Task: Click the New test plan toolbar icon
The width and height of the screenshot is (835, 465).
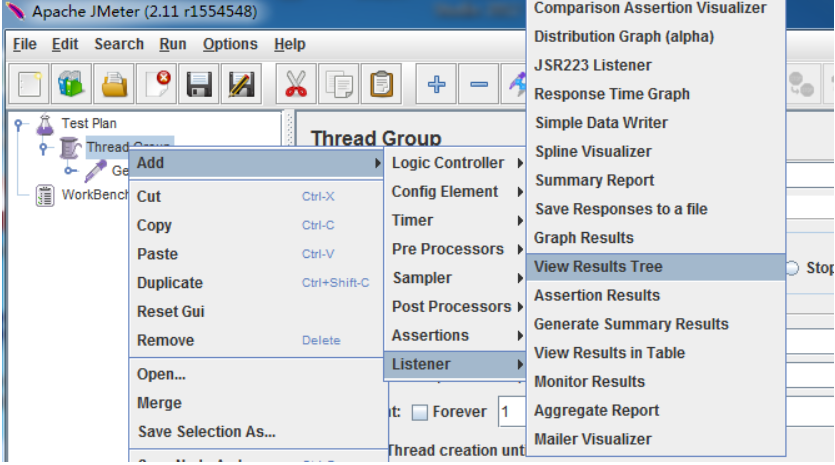Action: tap(30, 84)
